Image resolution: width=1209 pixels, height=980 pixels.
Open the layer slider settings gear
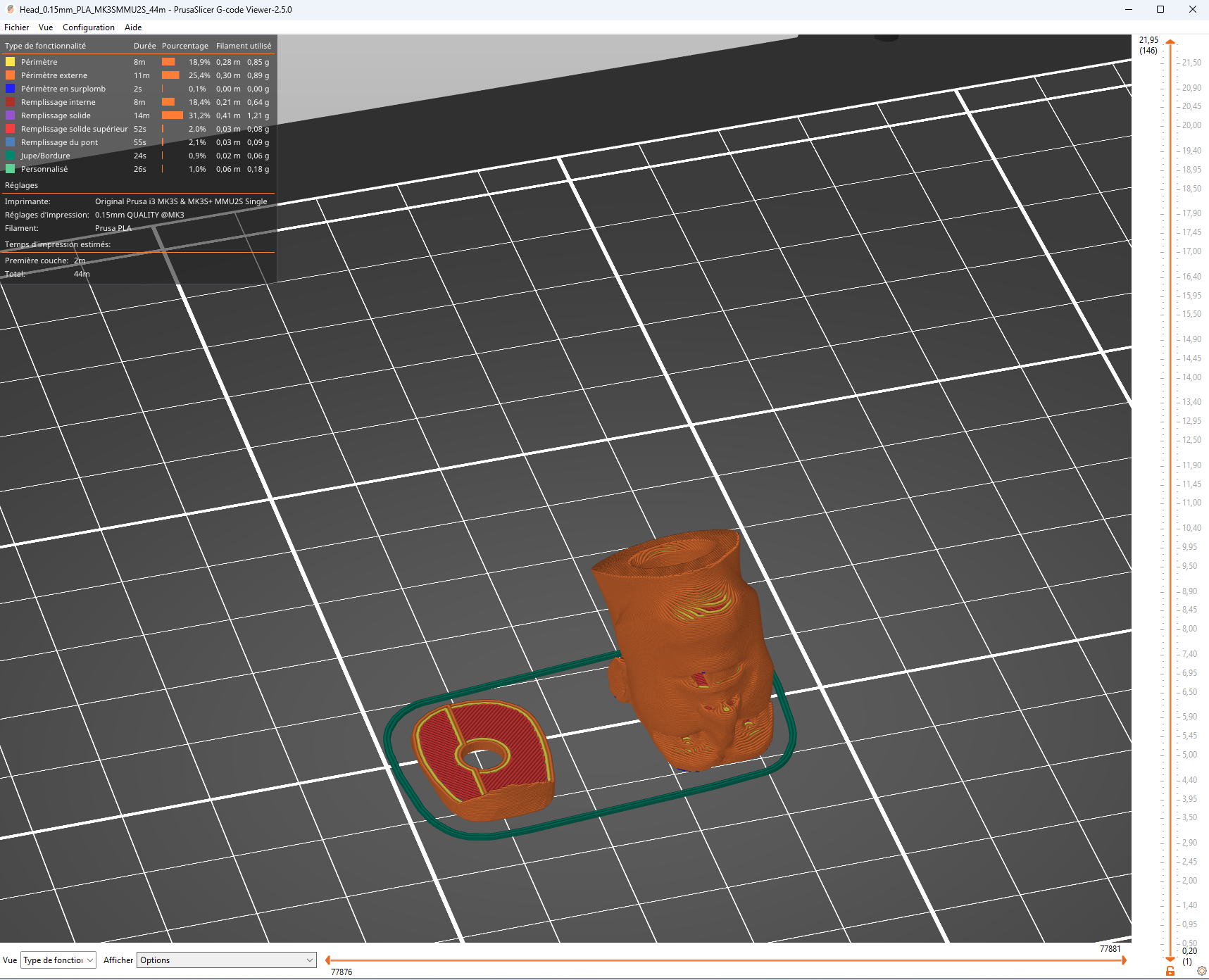1201,971
